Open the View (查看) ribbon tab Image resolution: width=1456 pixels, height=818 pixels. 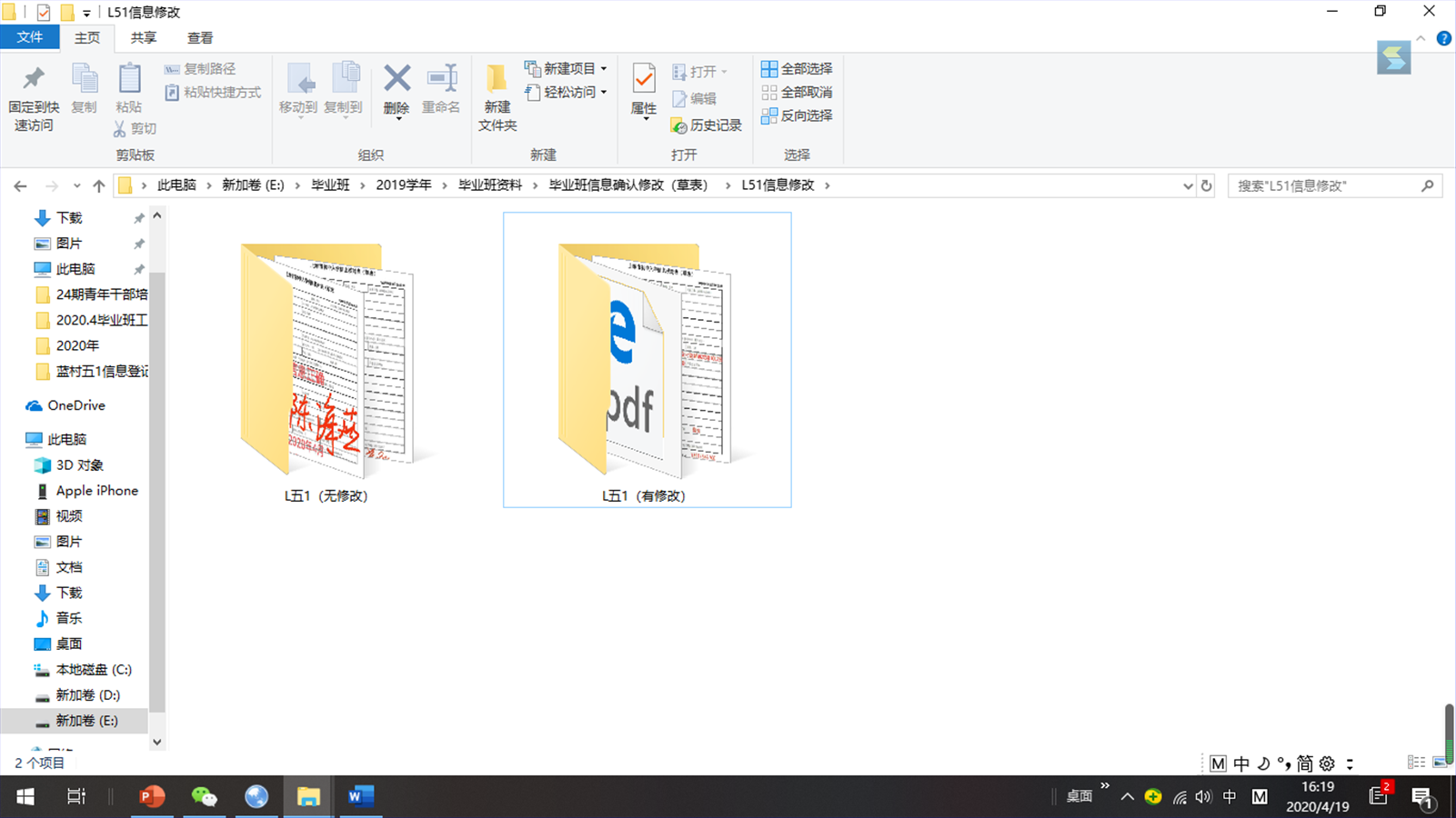(x=199, y=38)
